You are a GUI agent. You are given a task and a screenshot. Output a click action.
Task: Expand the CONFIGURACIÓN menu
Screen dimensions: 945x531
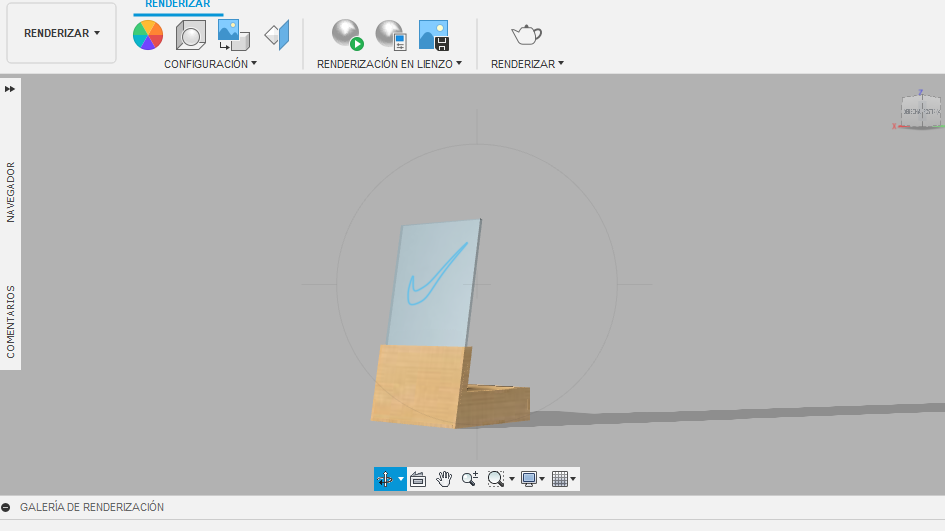pyautogui.click(x=210, y=64)
